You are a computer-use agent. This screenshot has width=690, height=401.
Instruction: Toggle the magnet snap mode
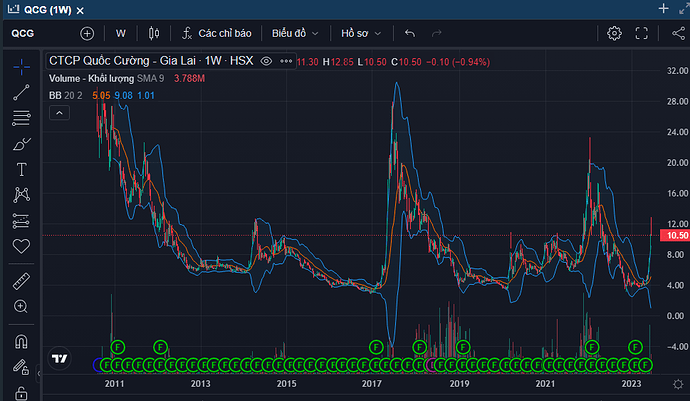(x=21, y=341)
